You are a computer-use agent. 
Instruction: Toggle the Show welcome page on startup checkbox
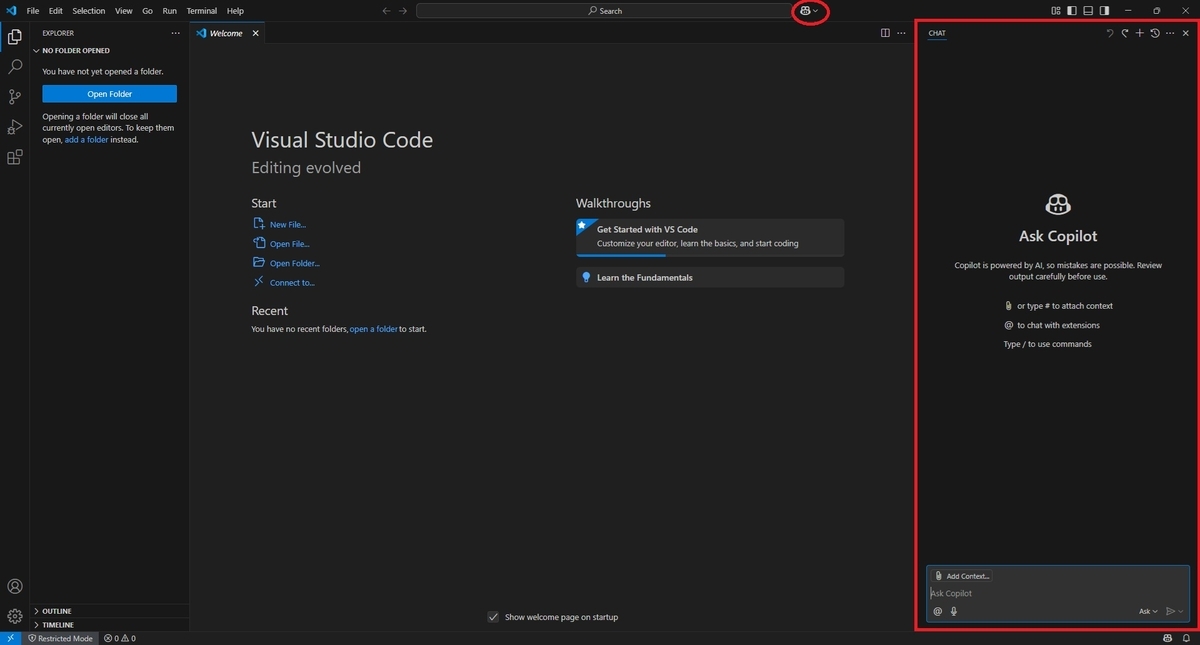click(x=493, y=617)
